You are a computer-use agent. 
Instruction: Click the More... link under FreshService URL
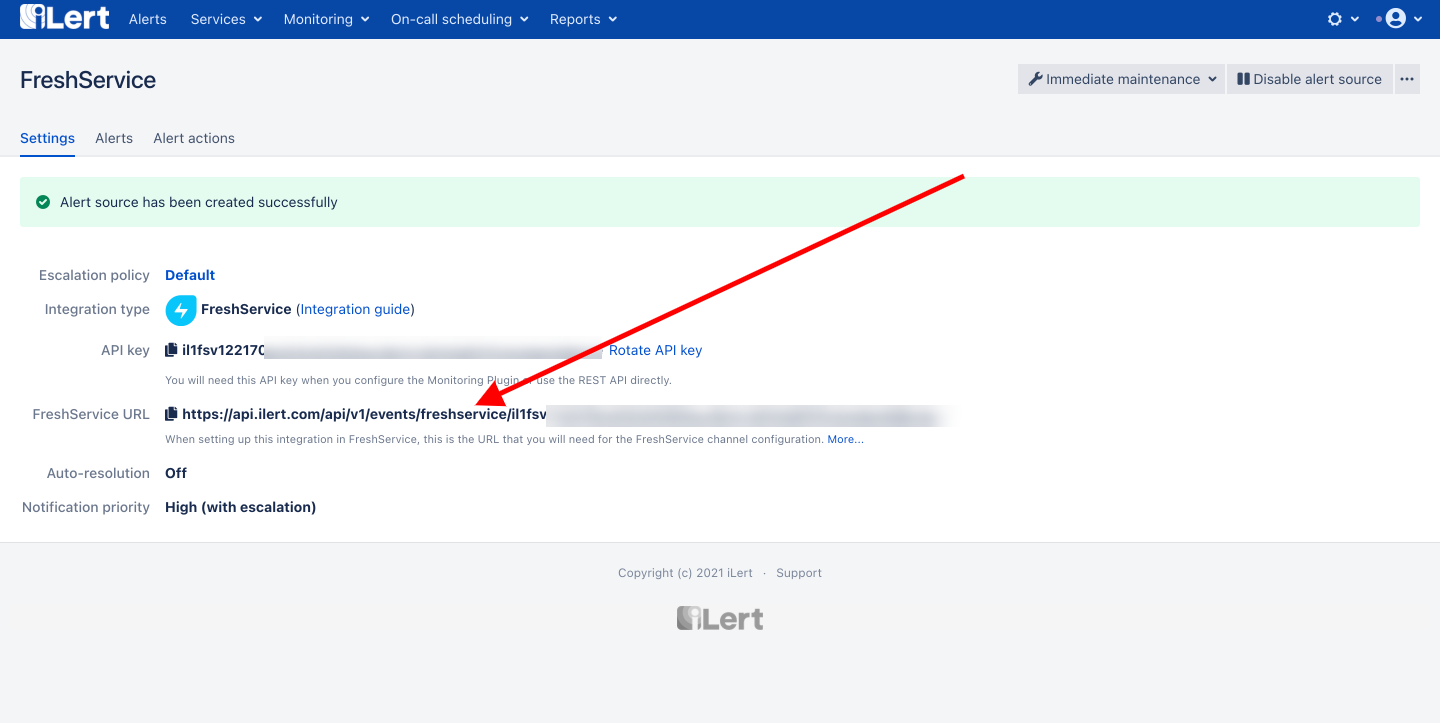[x=845, y=439]
